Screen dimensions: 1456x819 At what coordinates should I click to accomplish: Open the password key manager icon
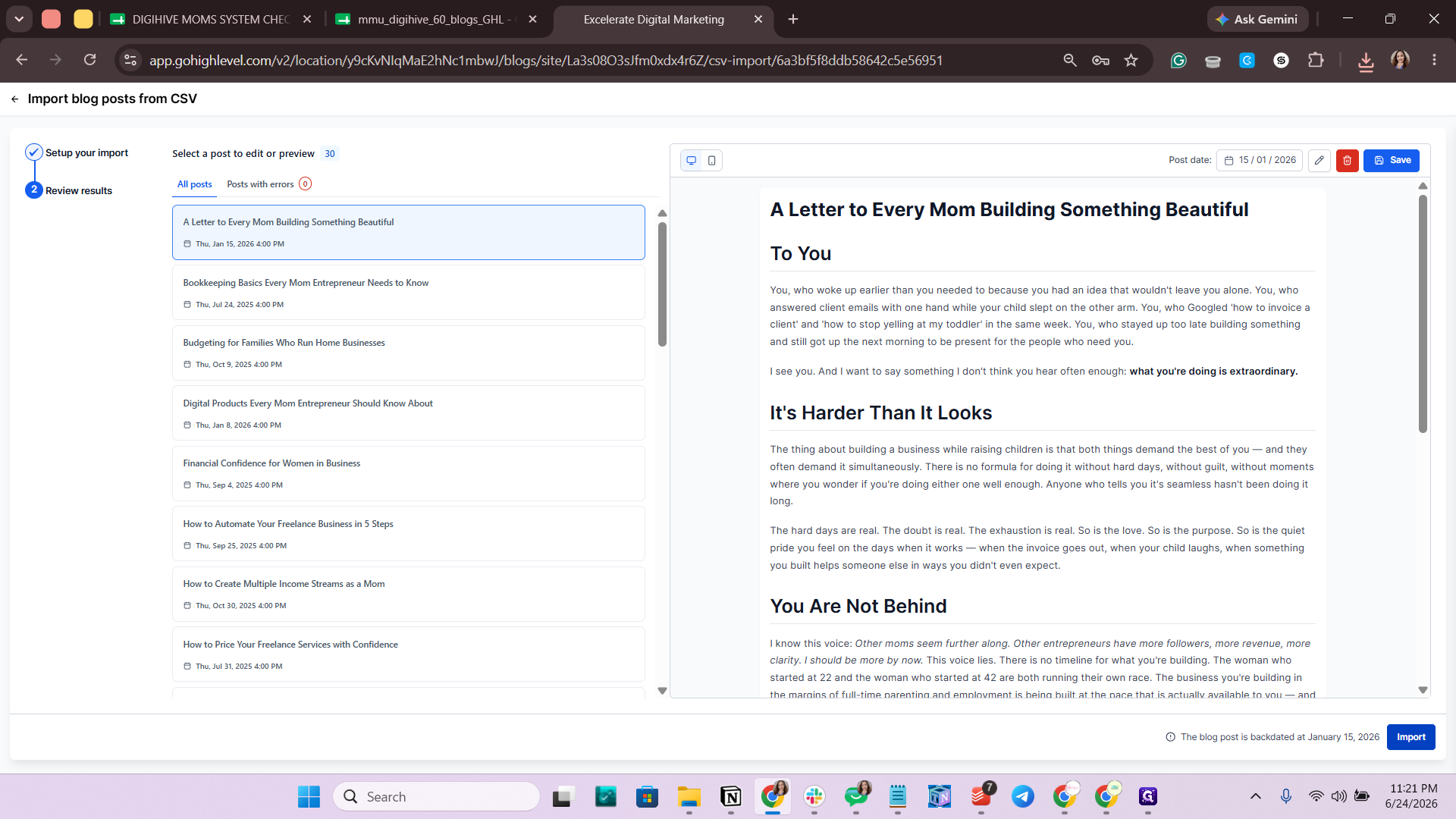pyautogui.click(x=1100, y=60)
